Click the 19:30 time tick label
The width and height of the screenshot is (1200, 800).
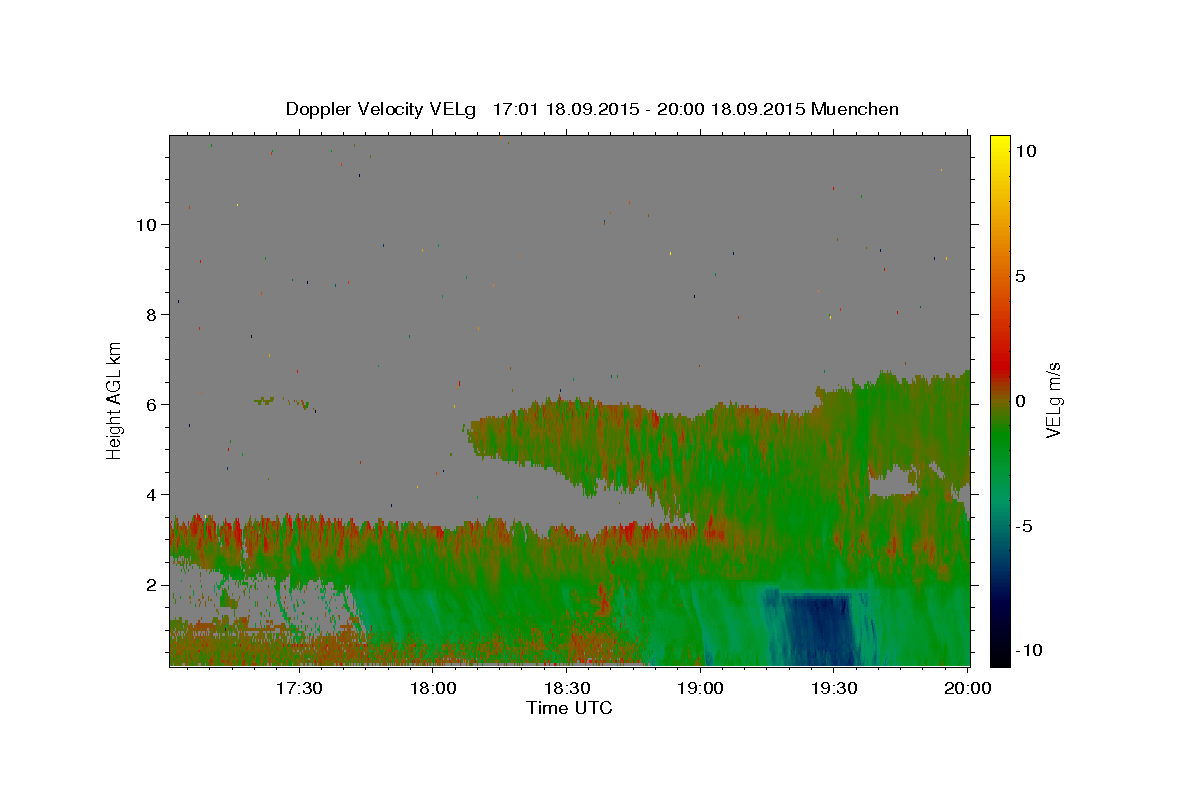[x=833, y=690]
